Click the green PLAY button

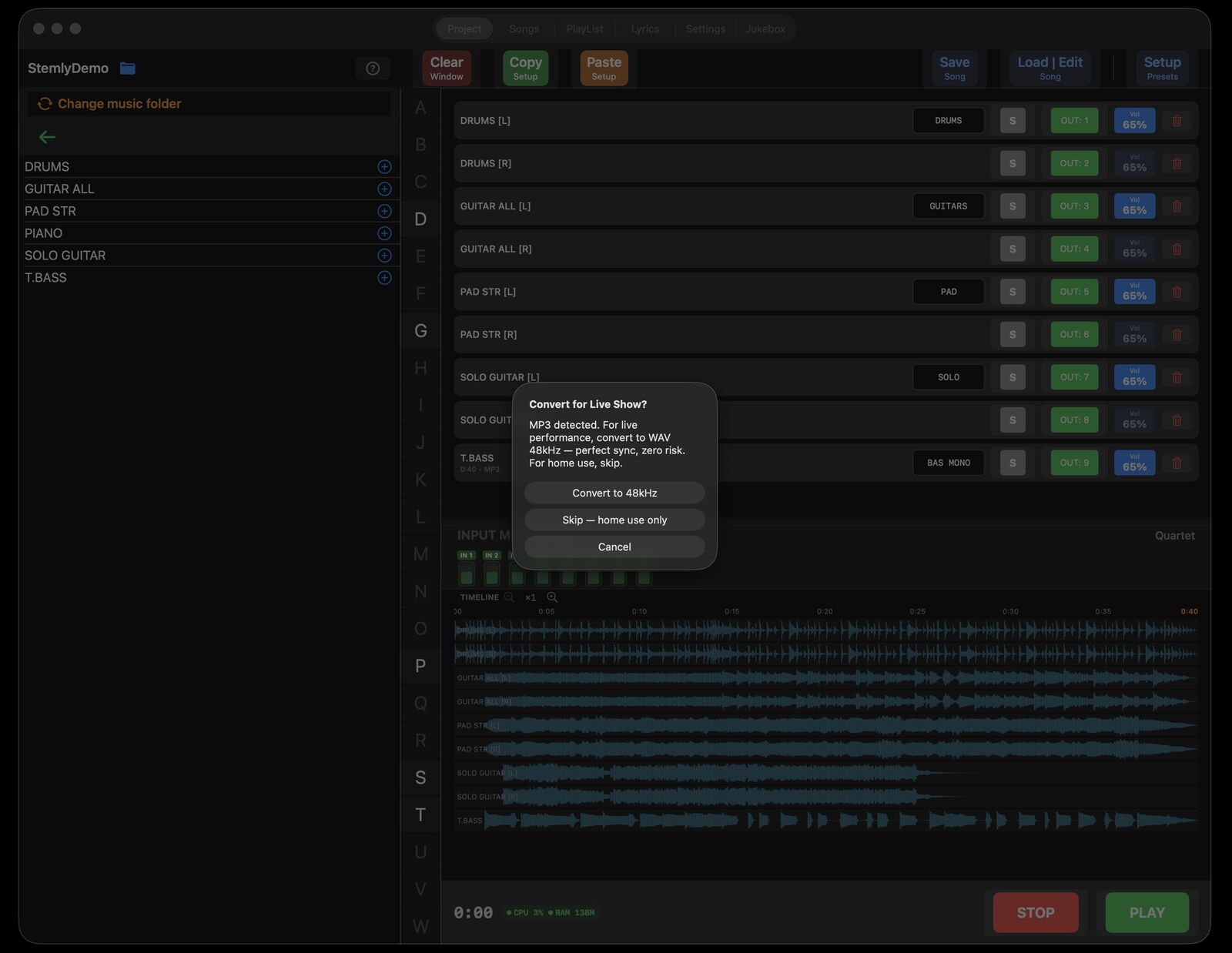click(x=1147, y=913)
